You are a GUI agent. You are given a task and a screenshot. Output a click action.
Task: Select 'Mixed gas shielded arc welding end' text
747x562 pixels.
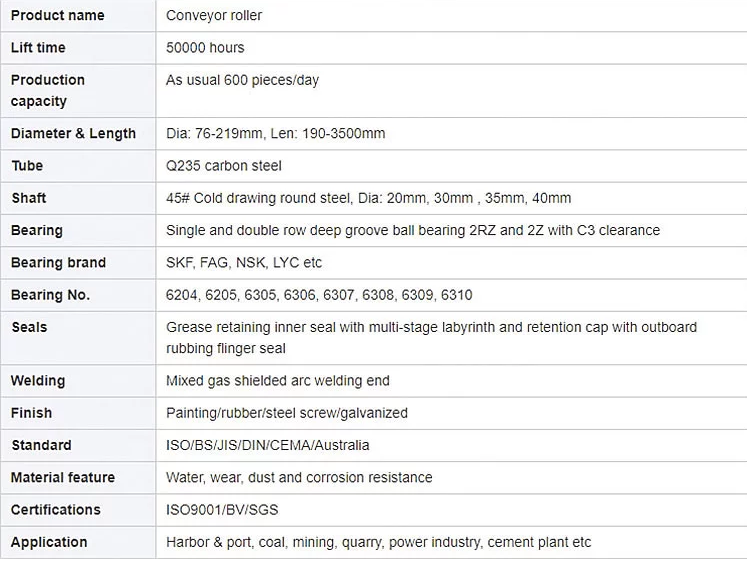(x=278, y=381)
